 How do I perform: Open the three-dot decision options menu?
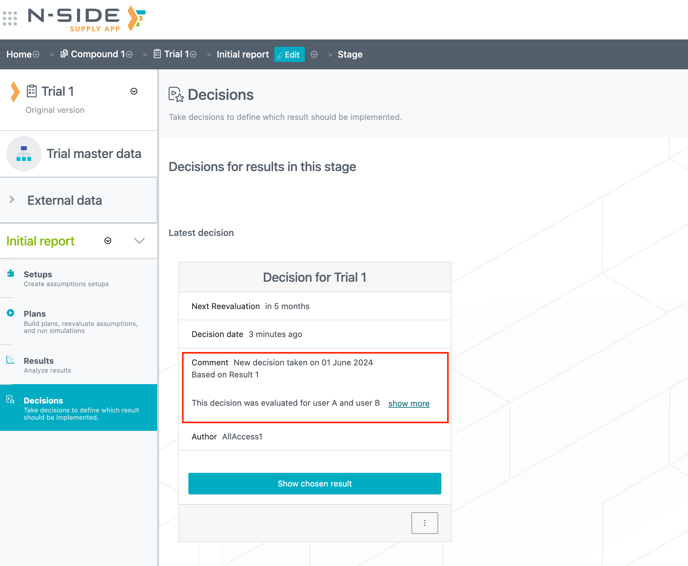pyautogui.click(x=424, y=523)
